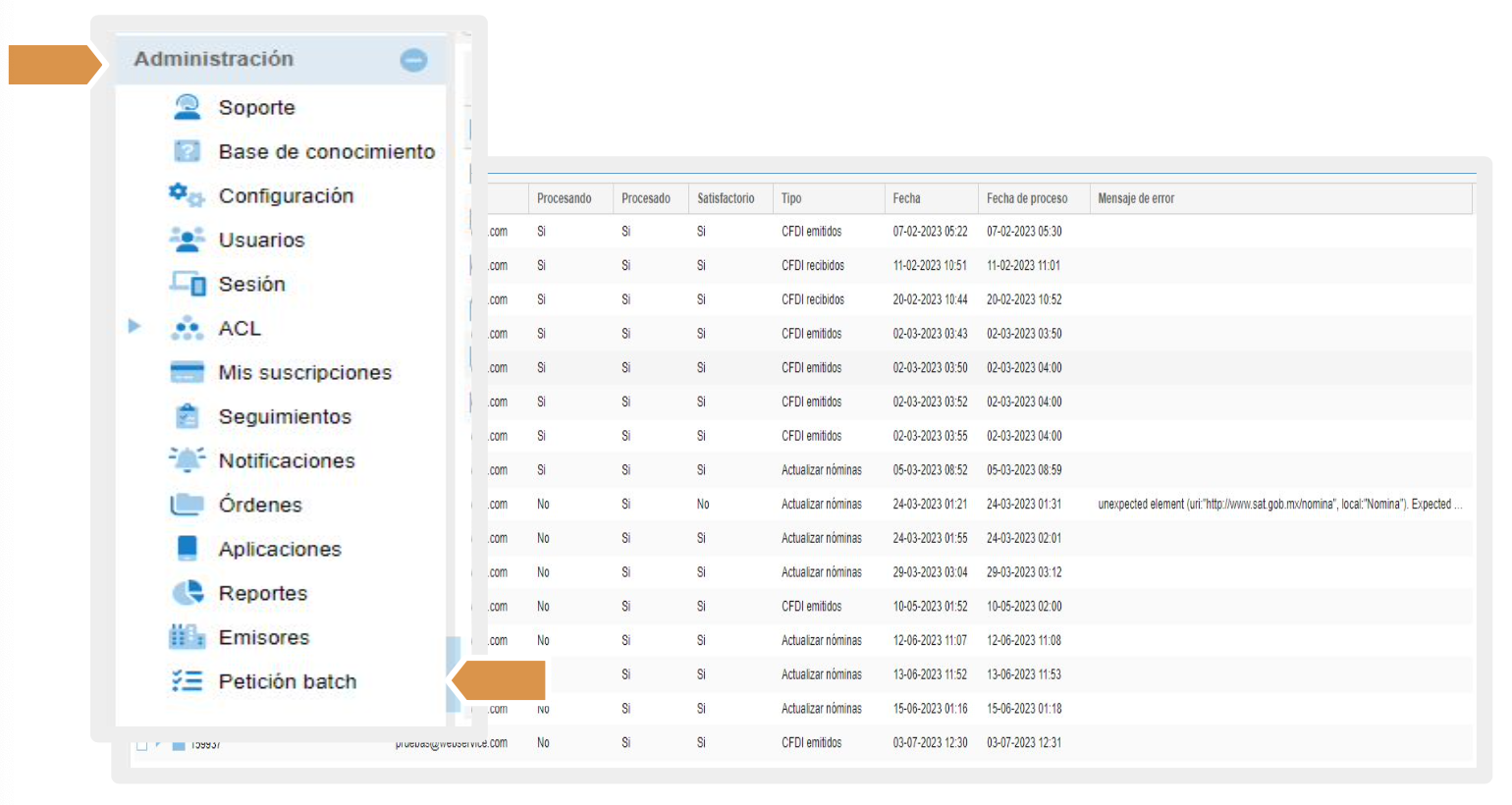Viewport: 1512px width, 805px height.
Task: Click the Configuración gears icon
Action: 186,195
